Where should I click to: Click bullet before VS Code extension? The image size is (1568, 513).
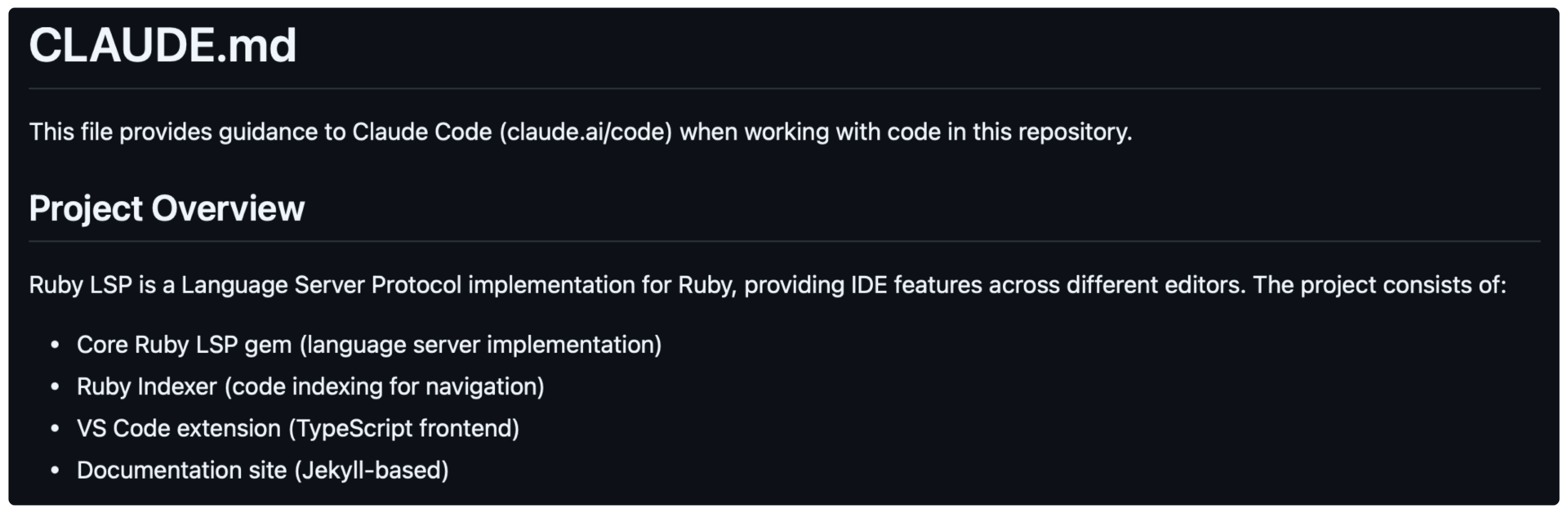coord(55,429)
